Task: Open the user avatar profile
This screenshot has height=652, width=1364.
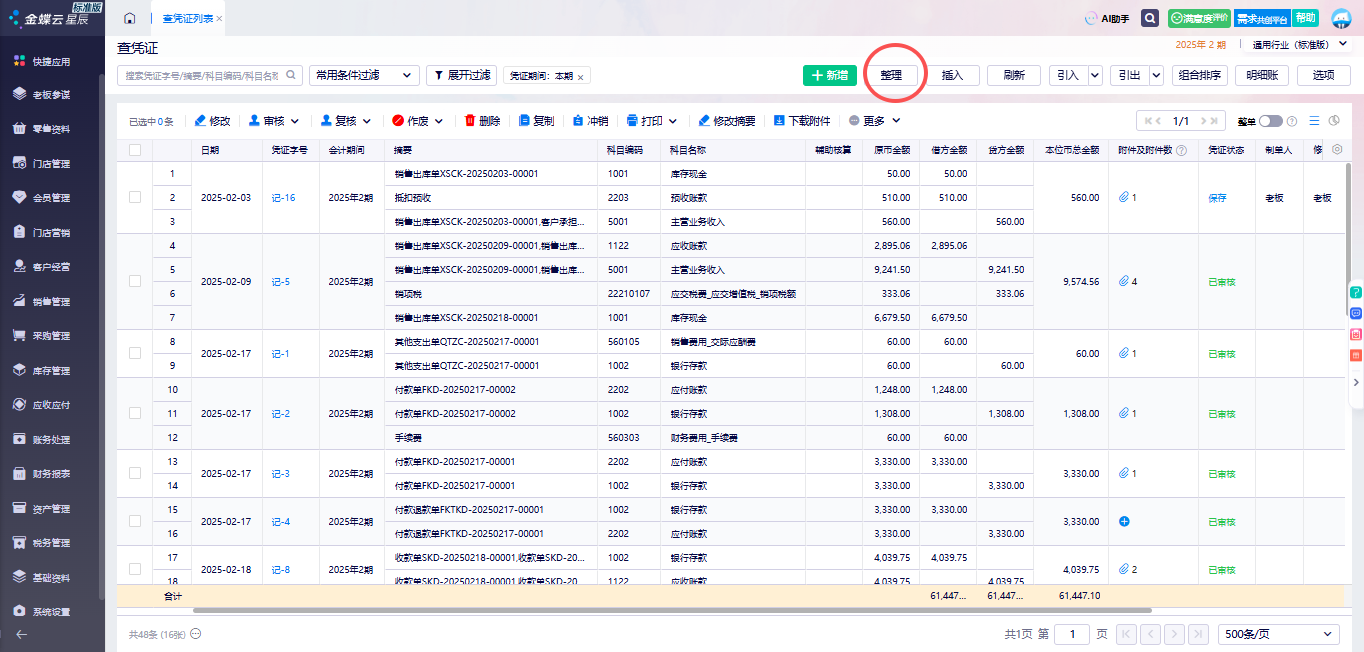Action: [1340, 18]
